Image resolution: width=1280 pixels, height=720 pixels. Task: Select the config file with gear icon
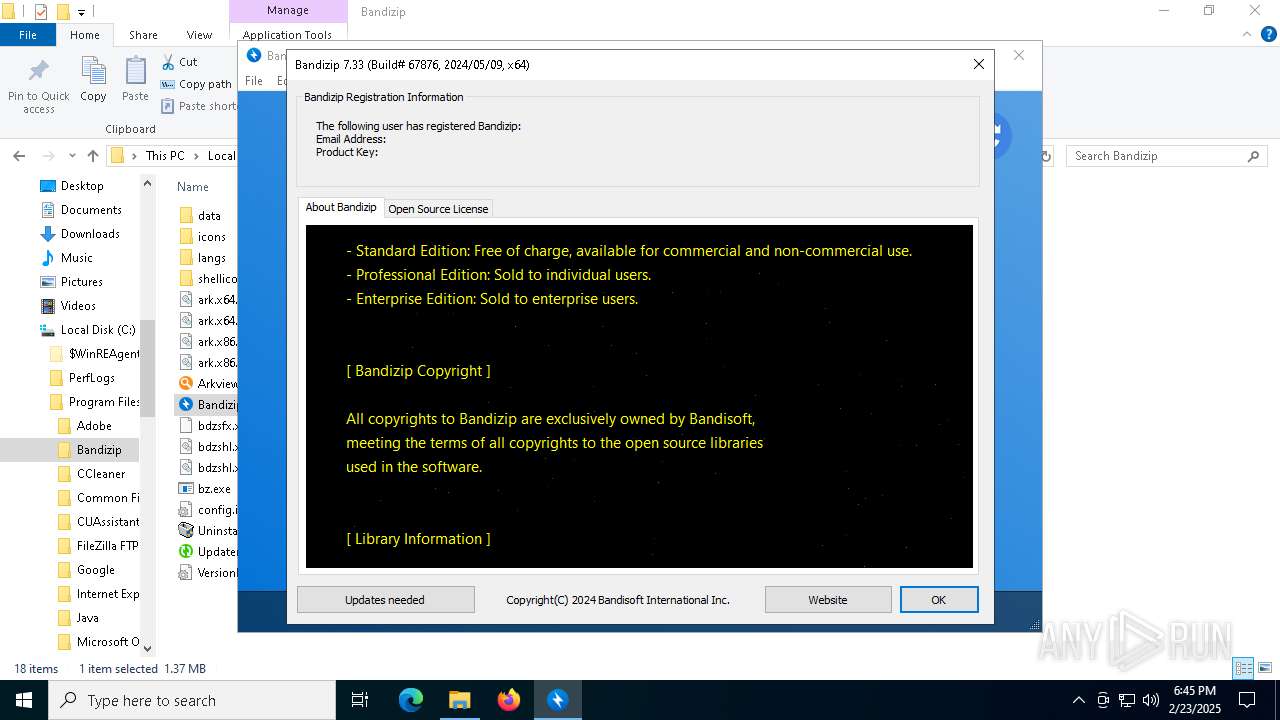(186, 510)
